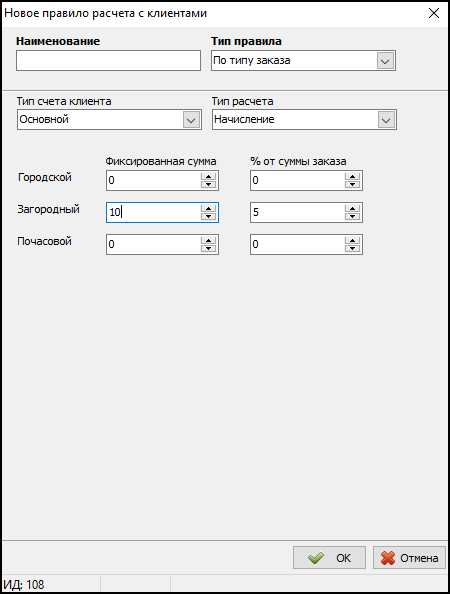This screenshot has height=594, width=450.
Task: Cancel with the Отмена button
Action: click(409, 558)
